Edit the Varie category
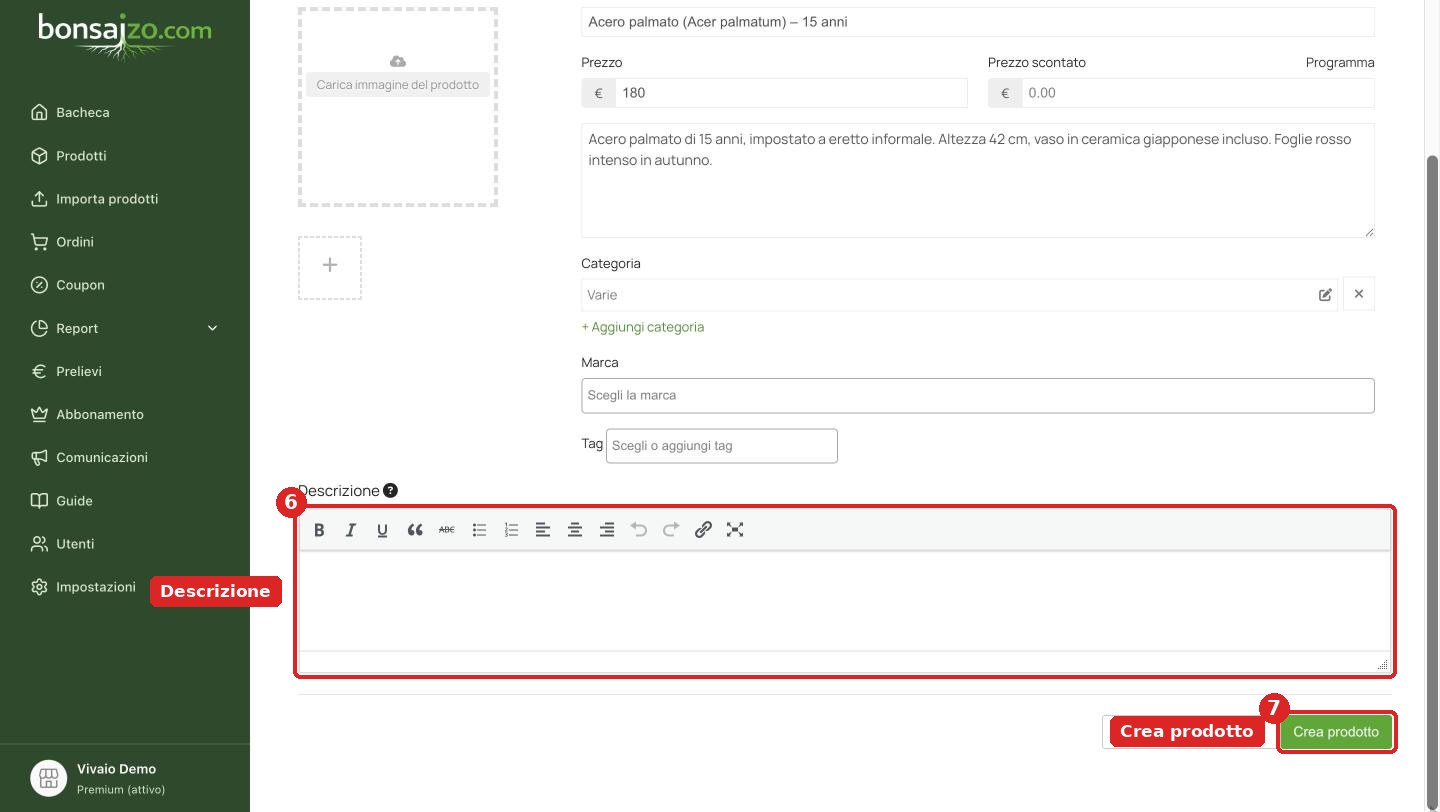The height and width of the screenshot is (812, 1440). [1325, 295]
